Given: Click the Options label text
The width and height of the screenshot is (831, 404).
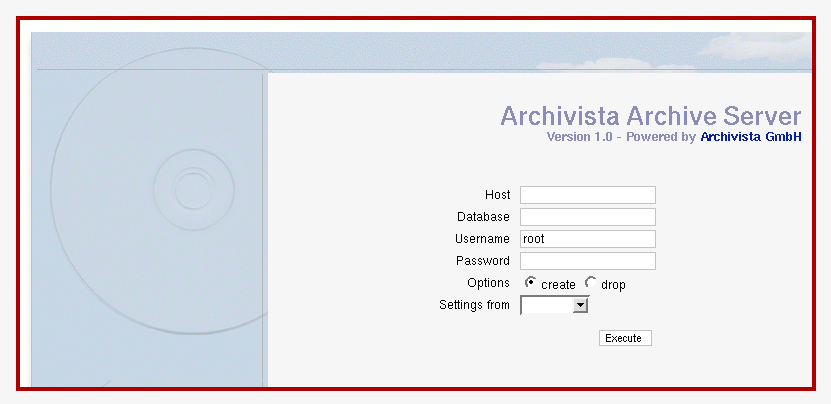Looking at the screenshot, I should pyautogui.click(x=488, y=283).
